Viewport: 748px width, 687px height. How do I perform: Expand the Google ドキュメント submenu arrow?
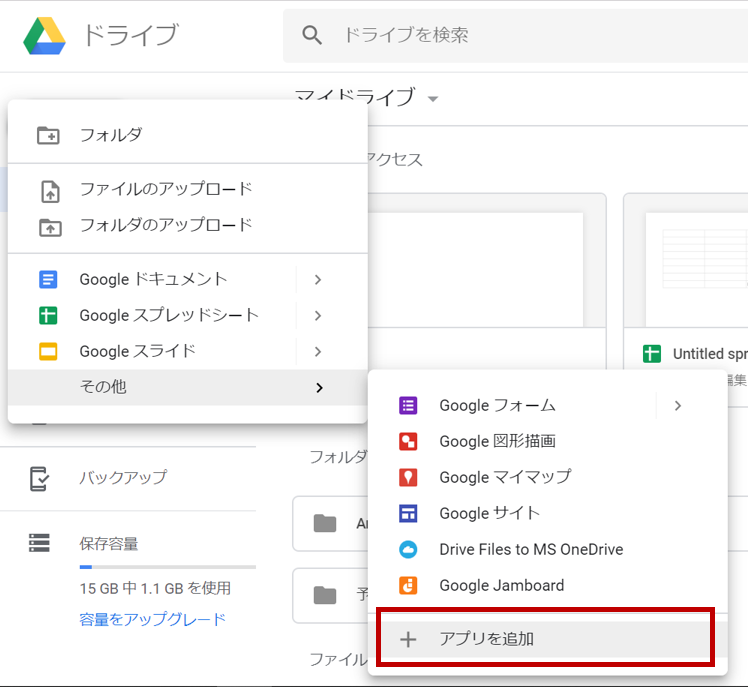pos(318,280)
